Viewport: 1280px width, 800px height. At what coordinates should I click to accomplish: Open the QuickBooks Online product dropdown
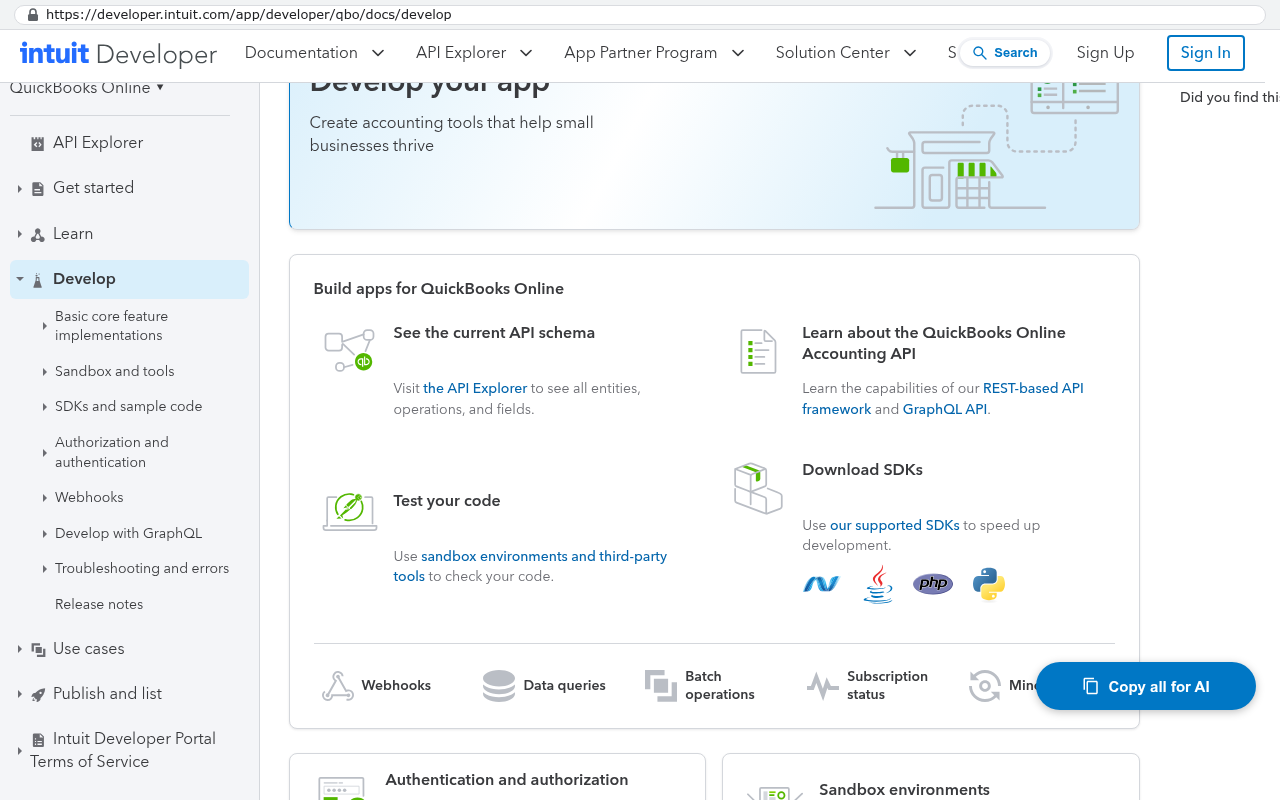coord(87,88)
